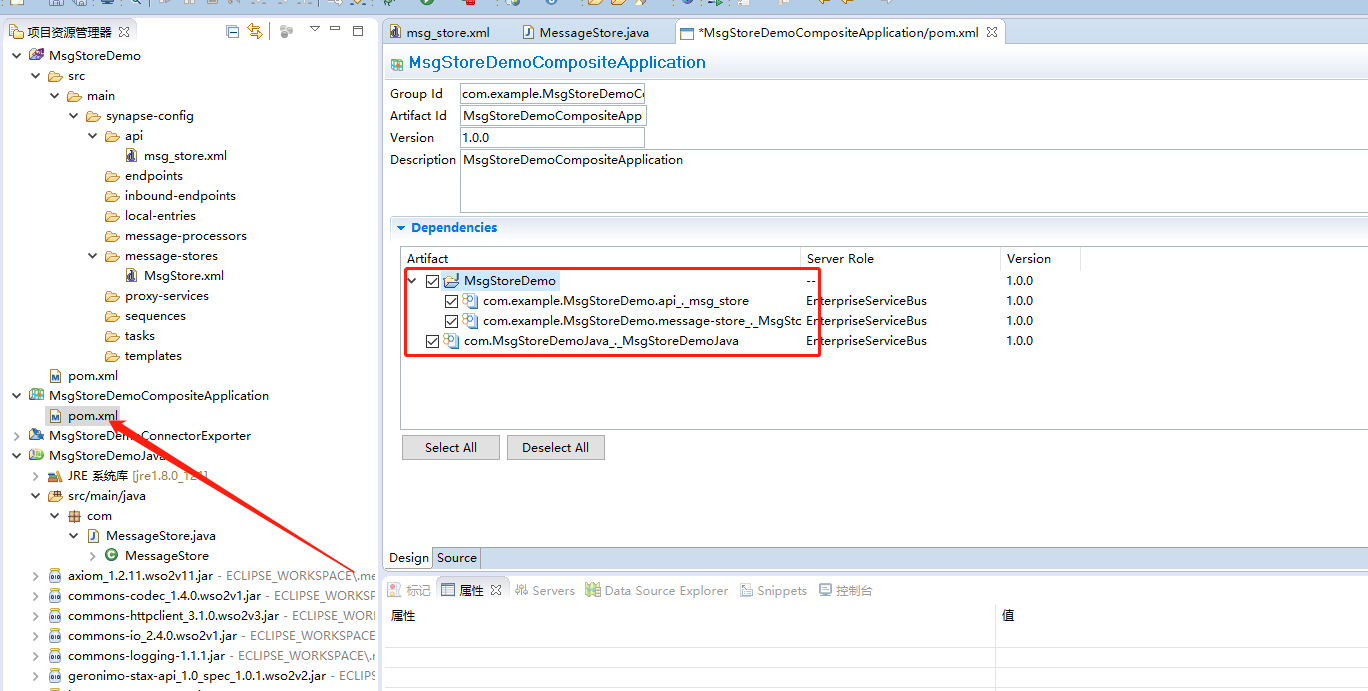Minimize the project explorer panel
This screenshot has width=1368, height=691.
click(x=336, y=31)
